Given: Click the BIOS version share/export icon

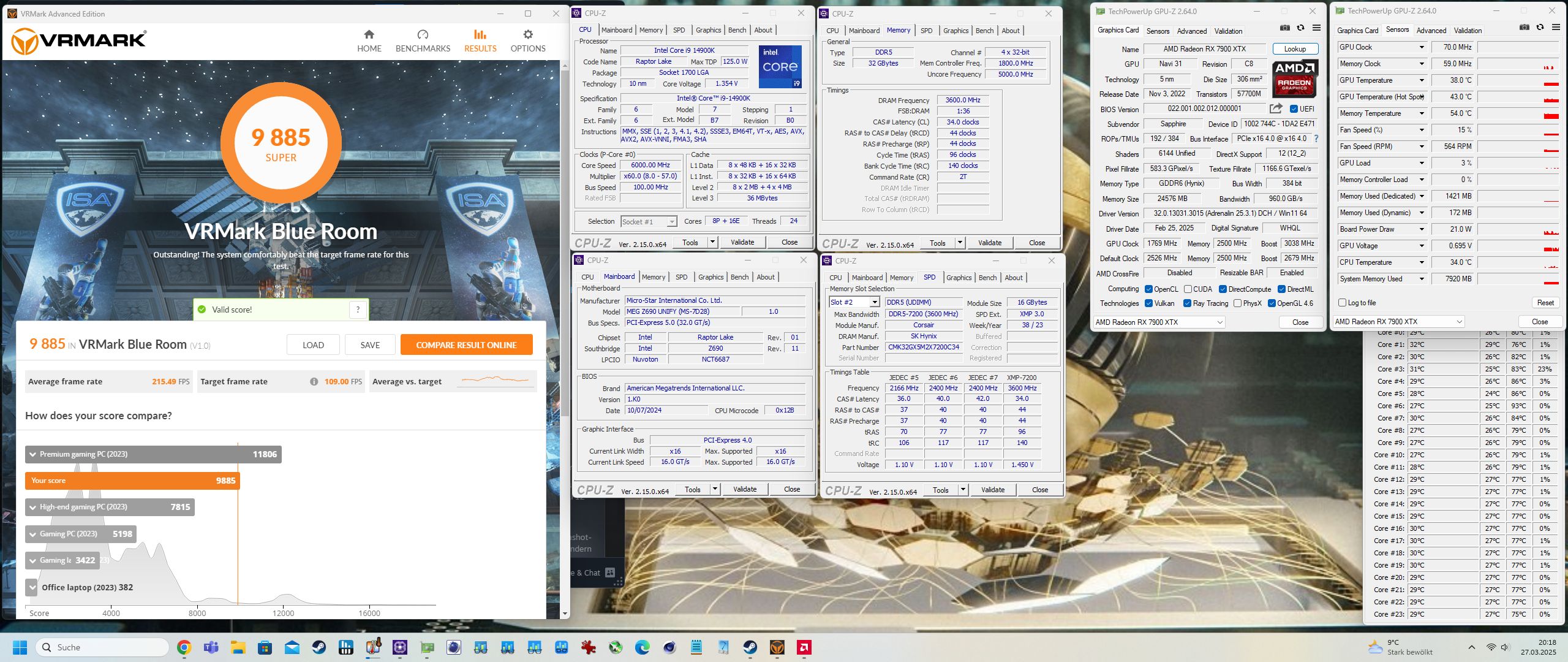Looking at the screenshot, I should [1276, 108].
